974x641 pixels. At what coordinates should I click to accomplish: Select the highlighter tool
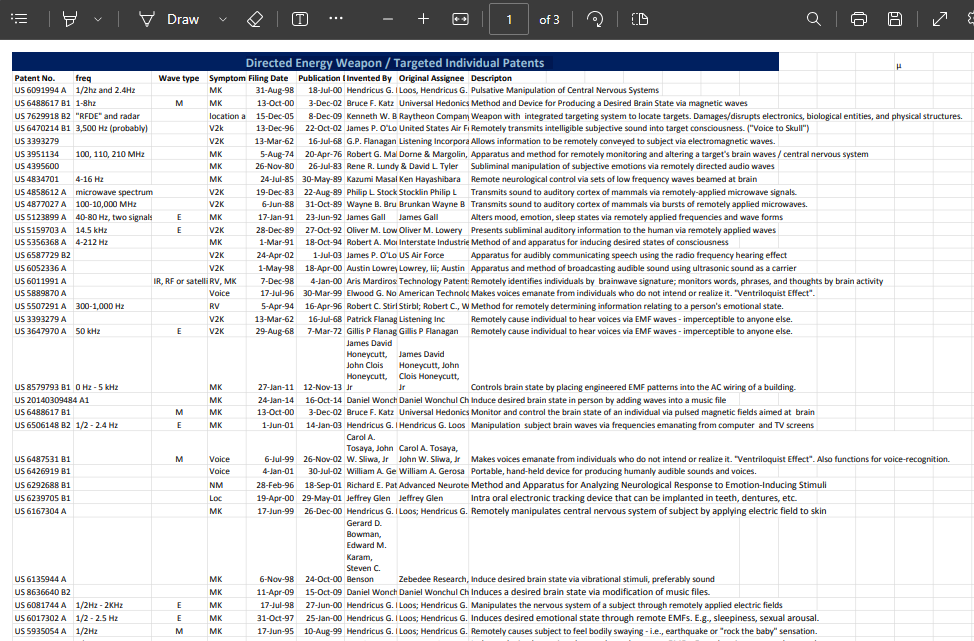70,19
